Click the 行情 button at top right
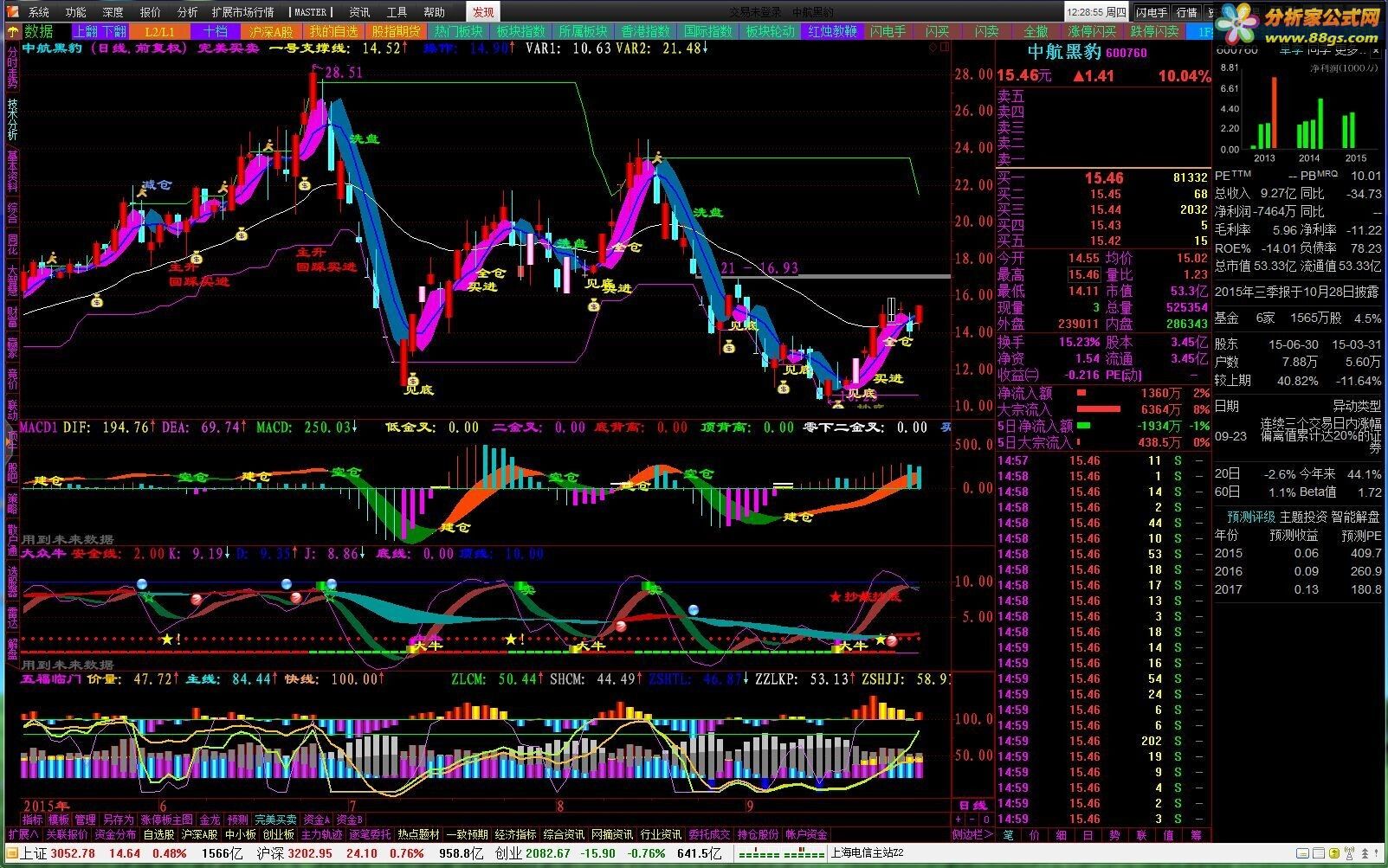Image resolution: width=1388 pixels, height=868 pixels. pos(1186,12)
